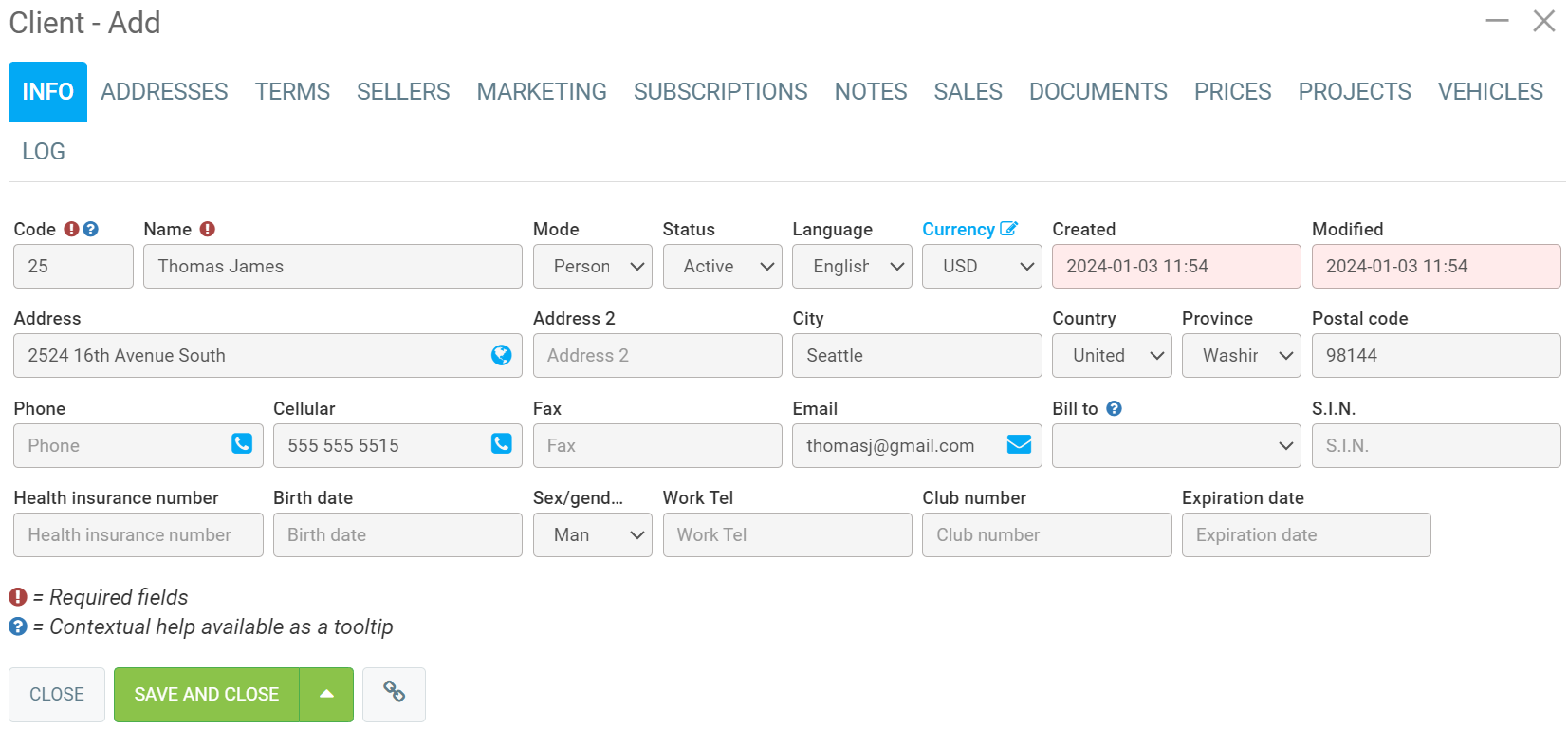1568x729 pixels.
Task: Open the Mode dropdown showing Person
Action: click(x=592, y=267)
